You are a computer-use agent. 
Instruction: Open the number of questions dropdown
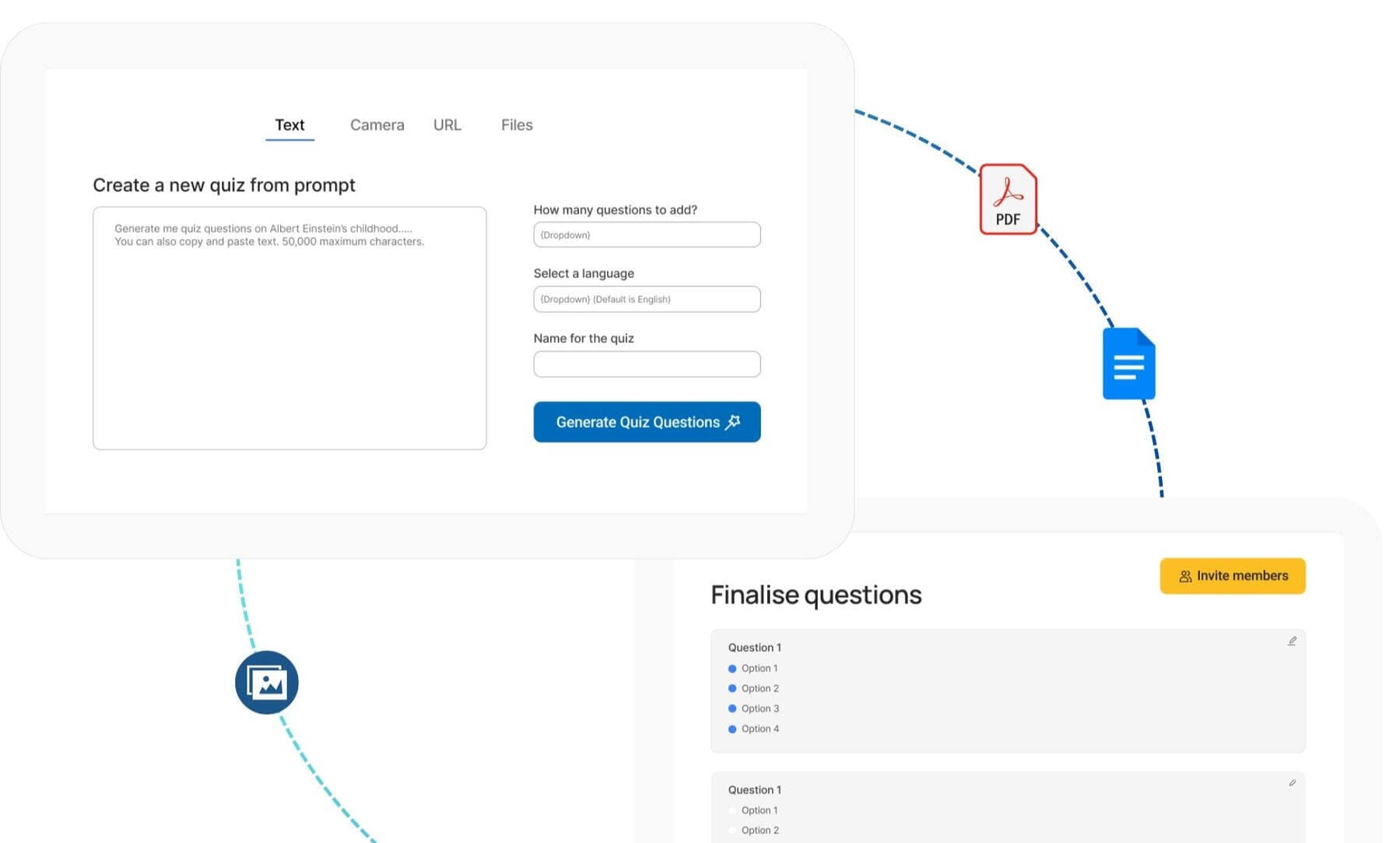(x=647, y=235)
